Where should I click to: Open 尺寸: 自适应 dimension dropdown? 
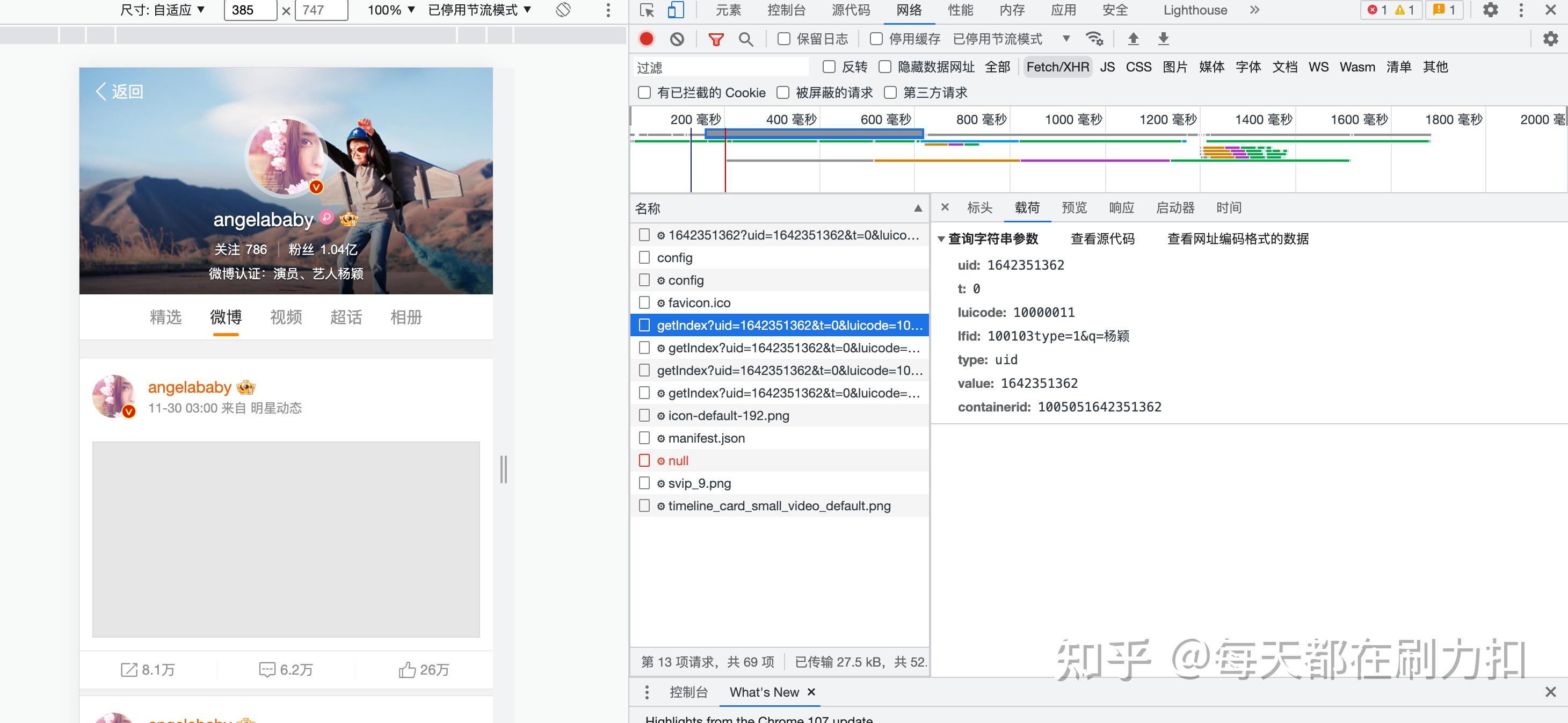(162, 10)
